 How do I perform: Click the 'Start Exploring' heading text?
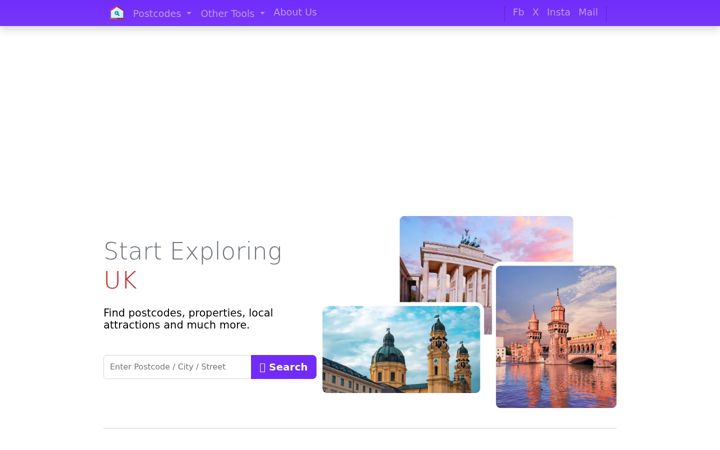tap(193, 251)
